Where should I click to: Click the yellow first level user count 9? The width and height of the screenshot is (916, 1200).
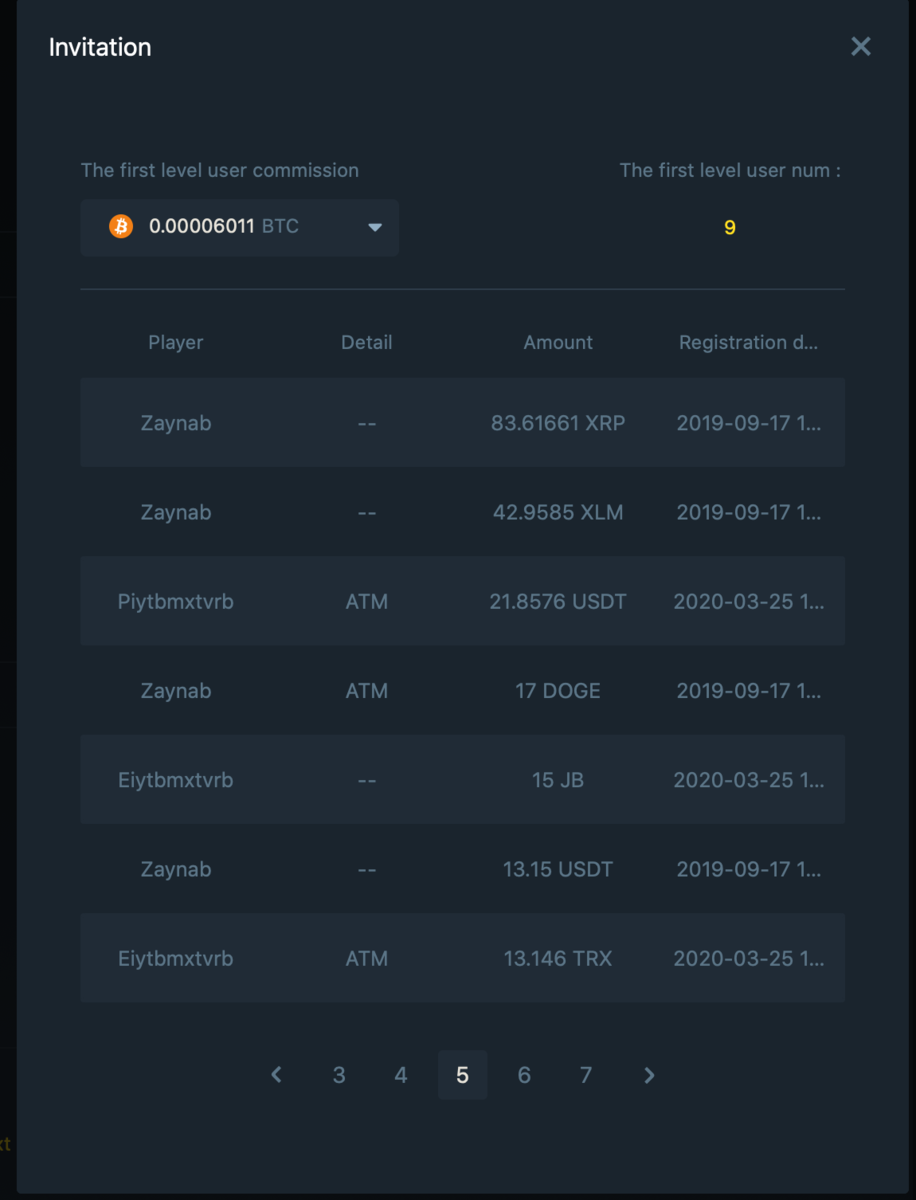click(x=730, y=228)
